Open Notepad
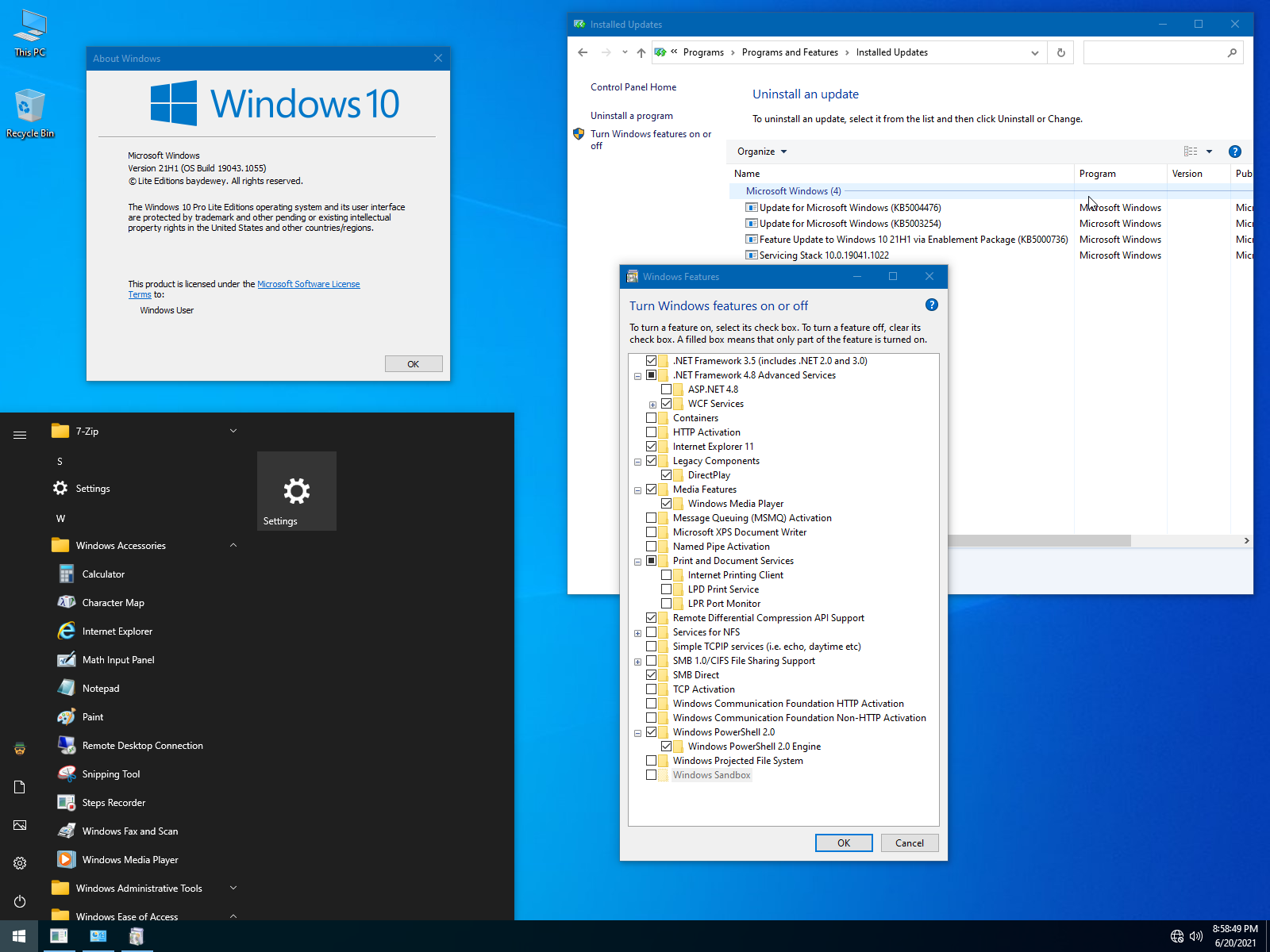 100,688
